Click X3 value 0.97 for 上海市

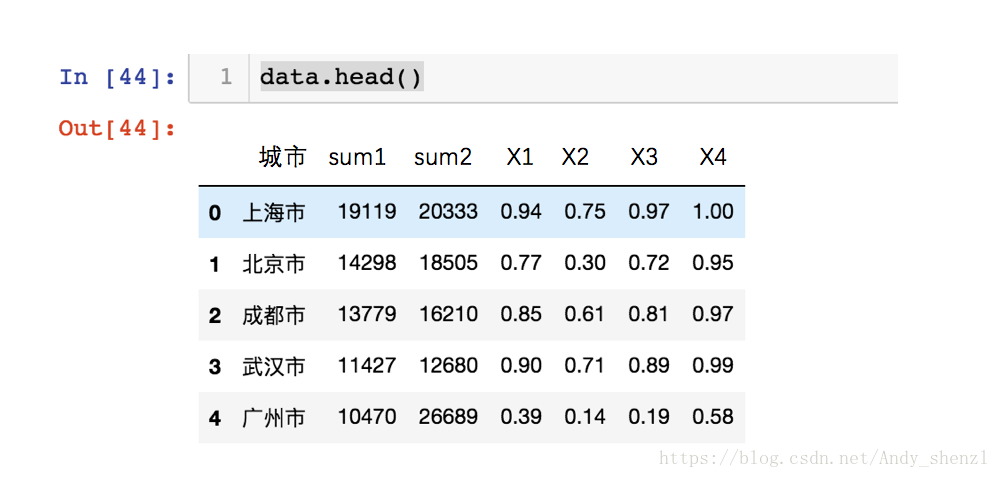(x=649, y=212)
